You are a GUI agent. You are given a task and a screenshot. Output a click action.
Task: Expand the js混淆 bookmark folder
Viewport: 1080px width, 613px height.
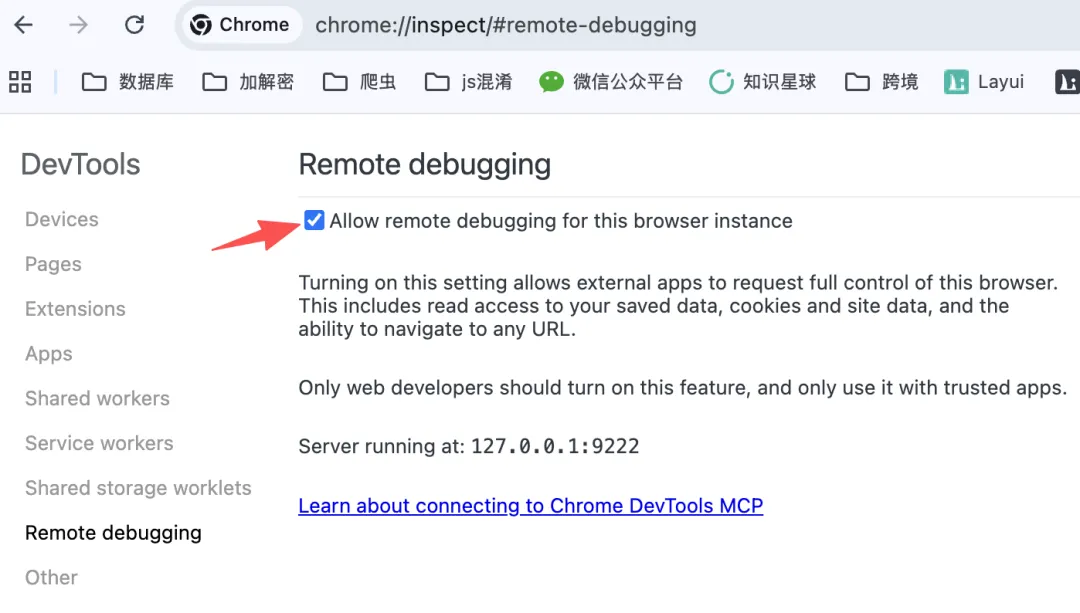point(469,82)
